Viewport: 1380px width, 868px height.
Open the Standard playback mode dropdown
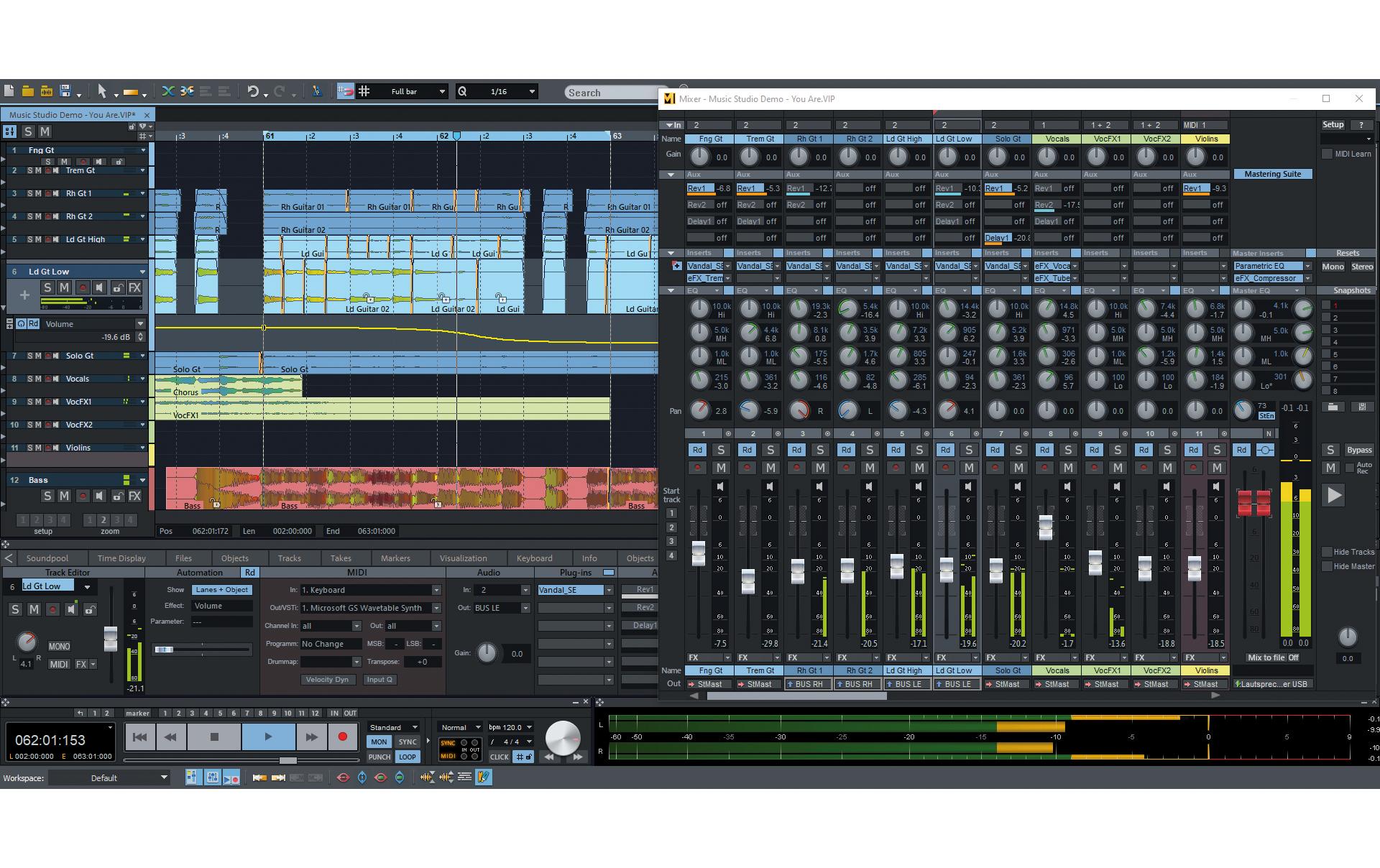[393, 727]
